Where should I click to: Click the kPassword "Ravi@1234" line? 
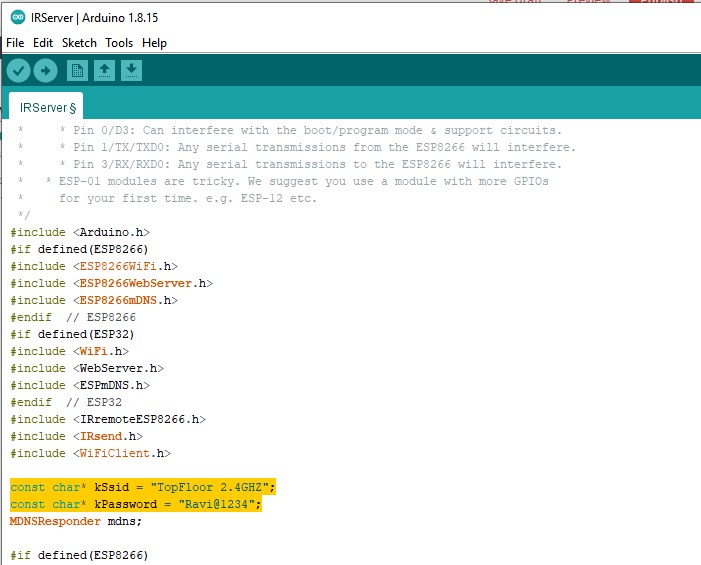click(135, 504)
